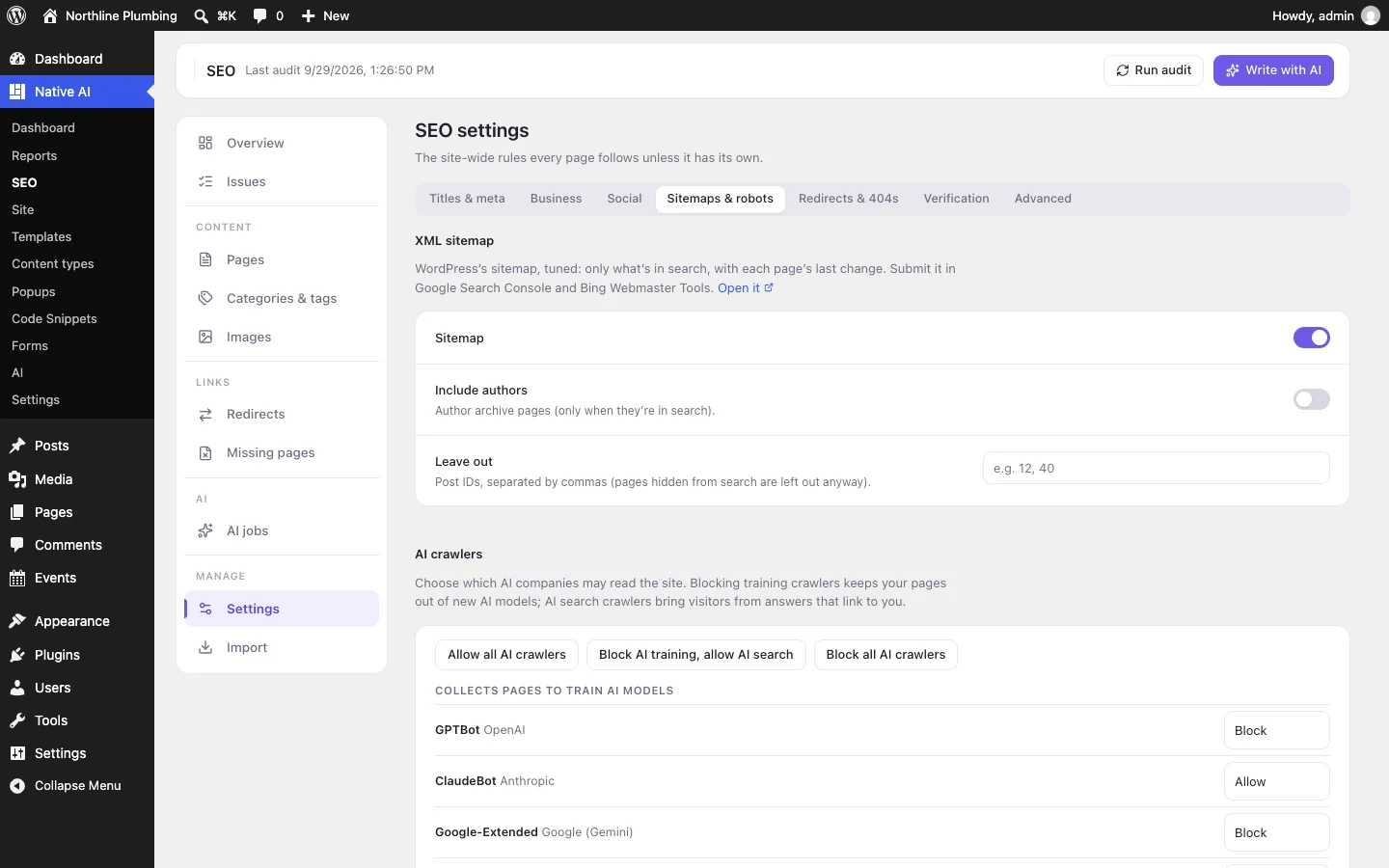Click the Redirects arrows icon
The image size is (1389, 868).
[x=205, y=414]
